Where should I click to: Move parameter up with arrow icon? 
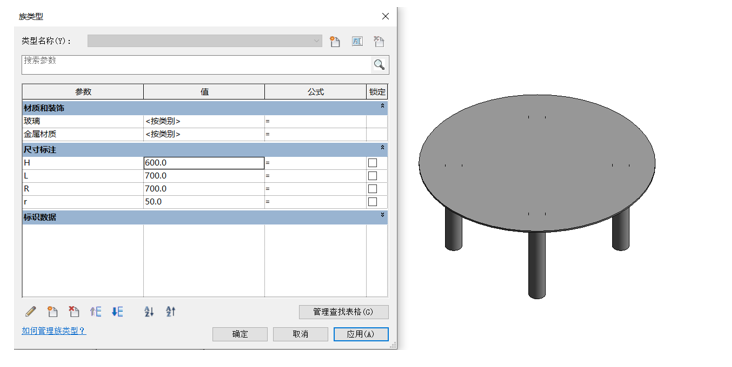point(96,311)
